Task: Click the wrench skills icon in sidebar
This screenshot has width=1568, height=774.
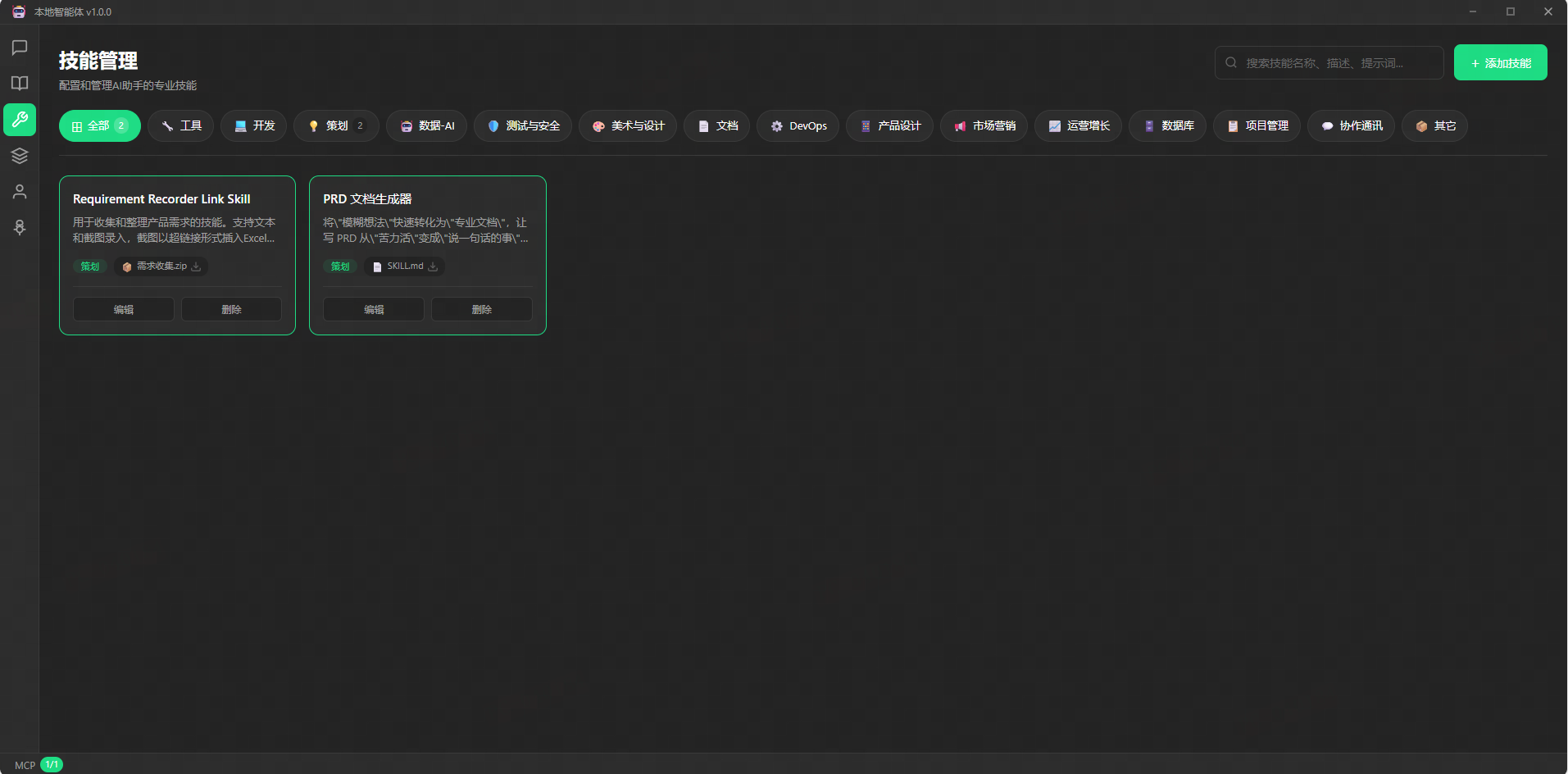Action: (20, 120)
